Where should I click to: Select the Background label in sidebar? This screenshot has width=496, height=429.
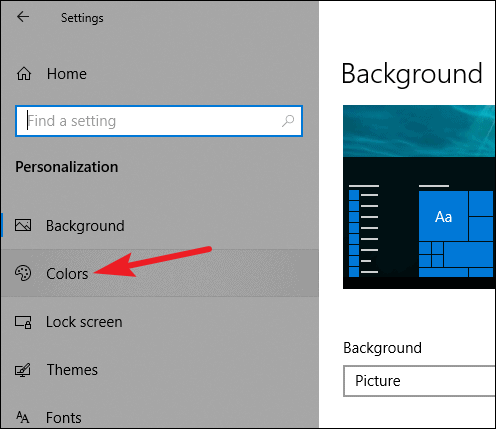[85, 226]
